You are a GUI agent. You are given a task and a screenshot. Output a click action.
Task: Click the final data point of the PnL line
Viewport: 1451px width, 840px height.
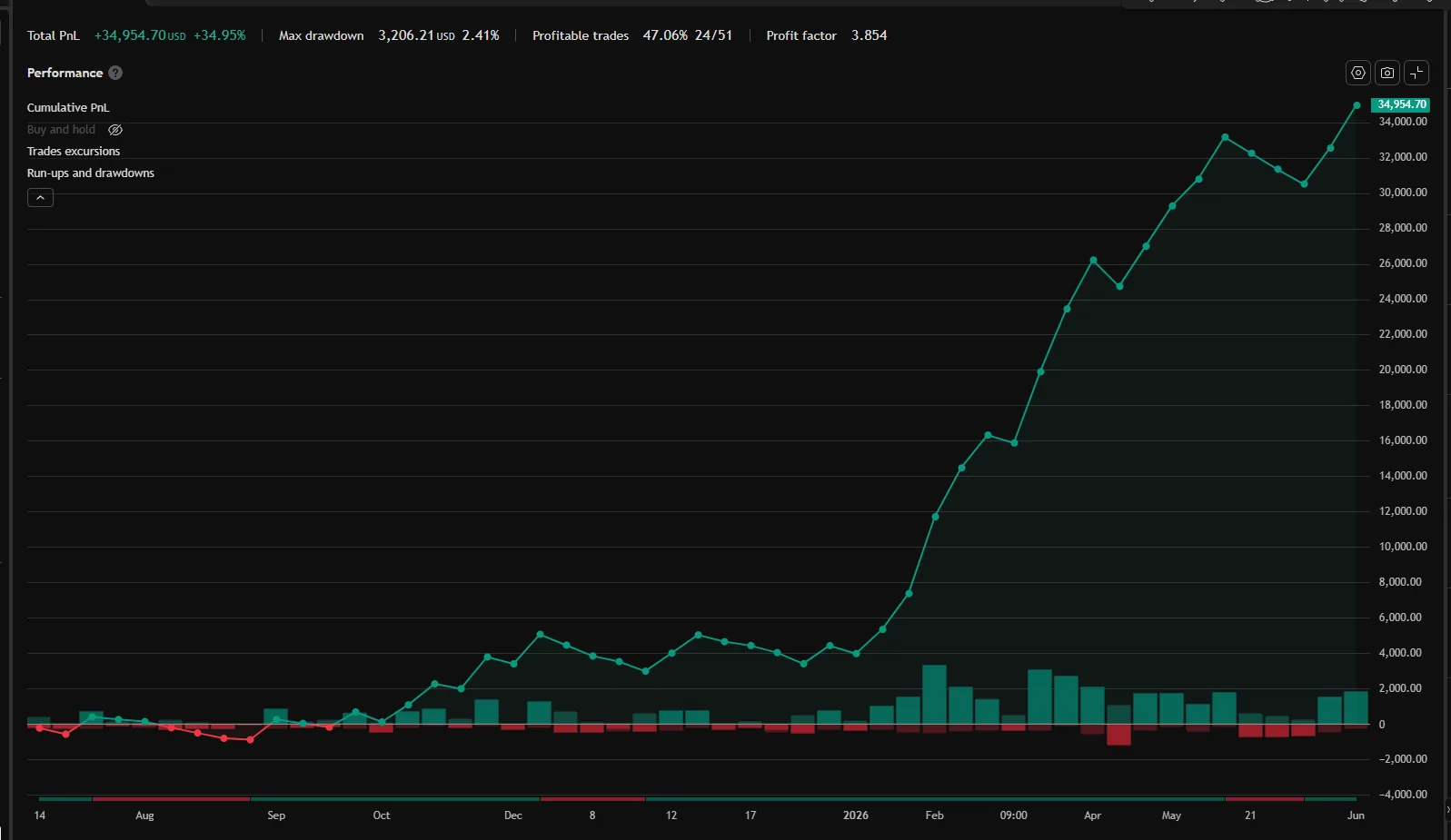coord(1357,105)
